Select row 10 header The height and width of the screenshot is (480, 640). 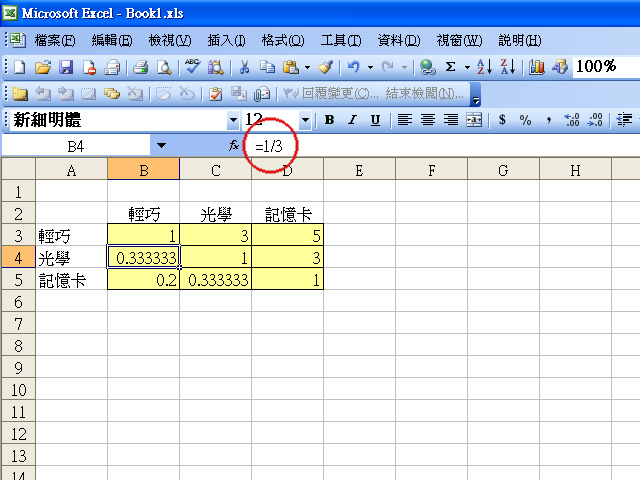pos(18,390)
